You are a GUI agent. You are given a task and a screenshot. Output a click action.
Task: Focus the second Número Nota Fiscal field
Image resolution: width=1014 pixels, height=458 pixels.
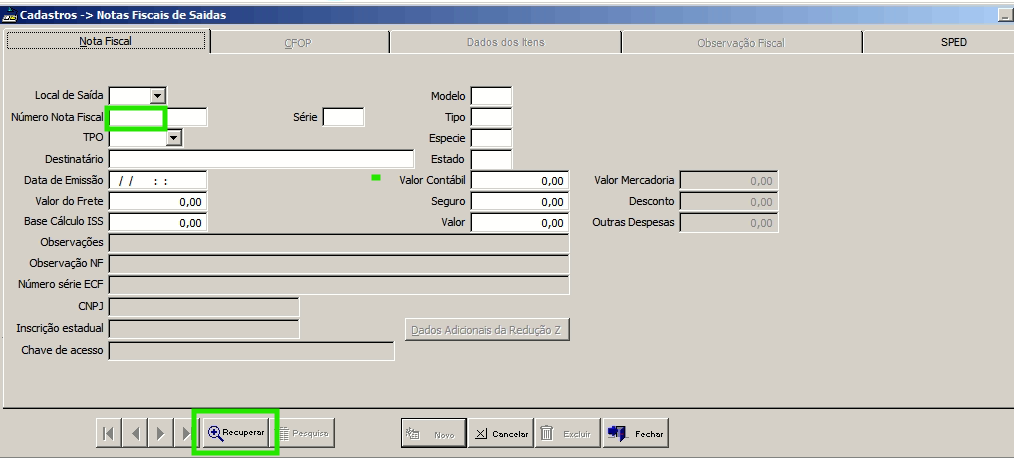[x=186, y=117]
